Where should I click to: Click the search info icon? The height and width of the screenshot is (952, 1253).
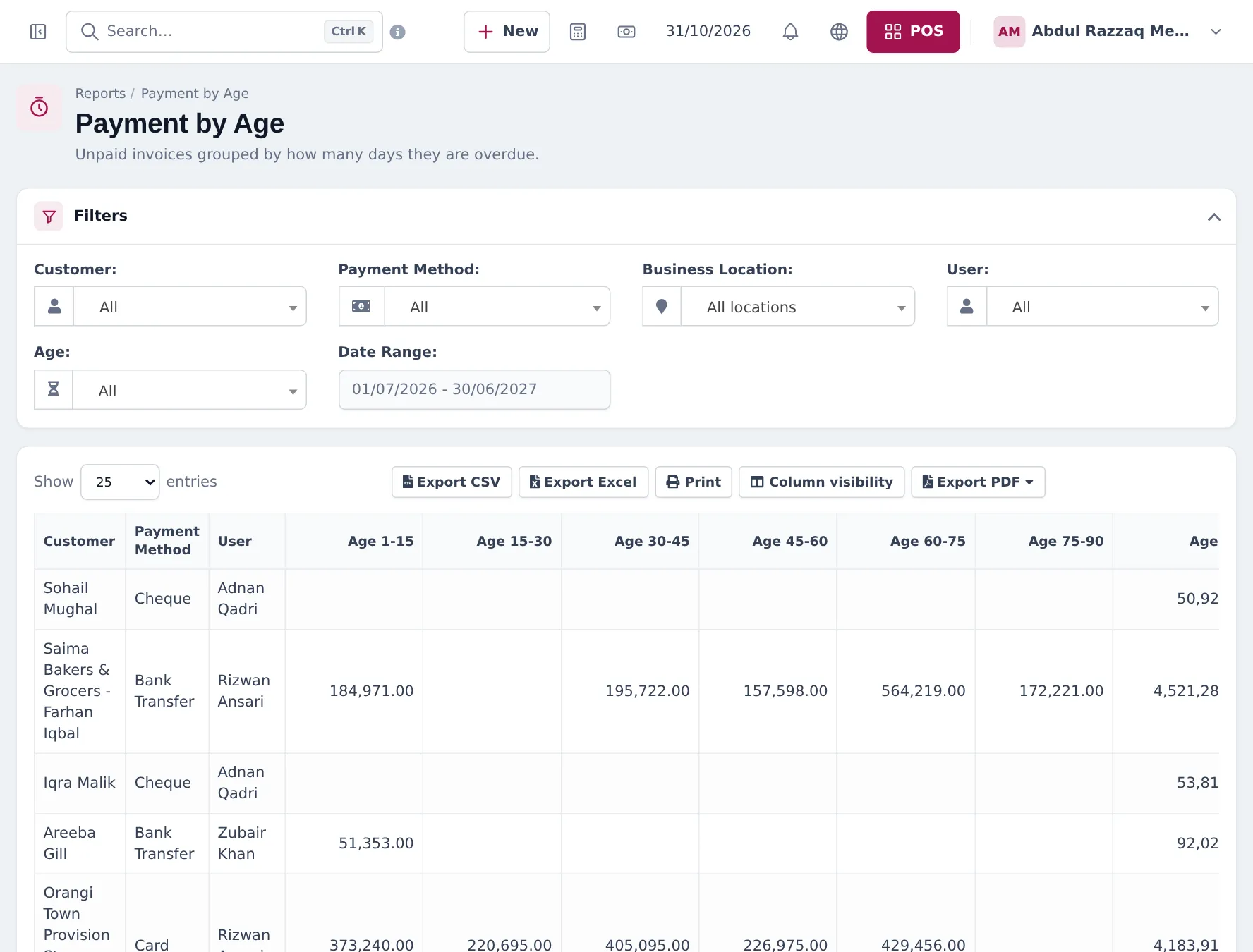click(398, 32)
